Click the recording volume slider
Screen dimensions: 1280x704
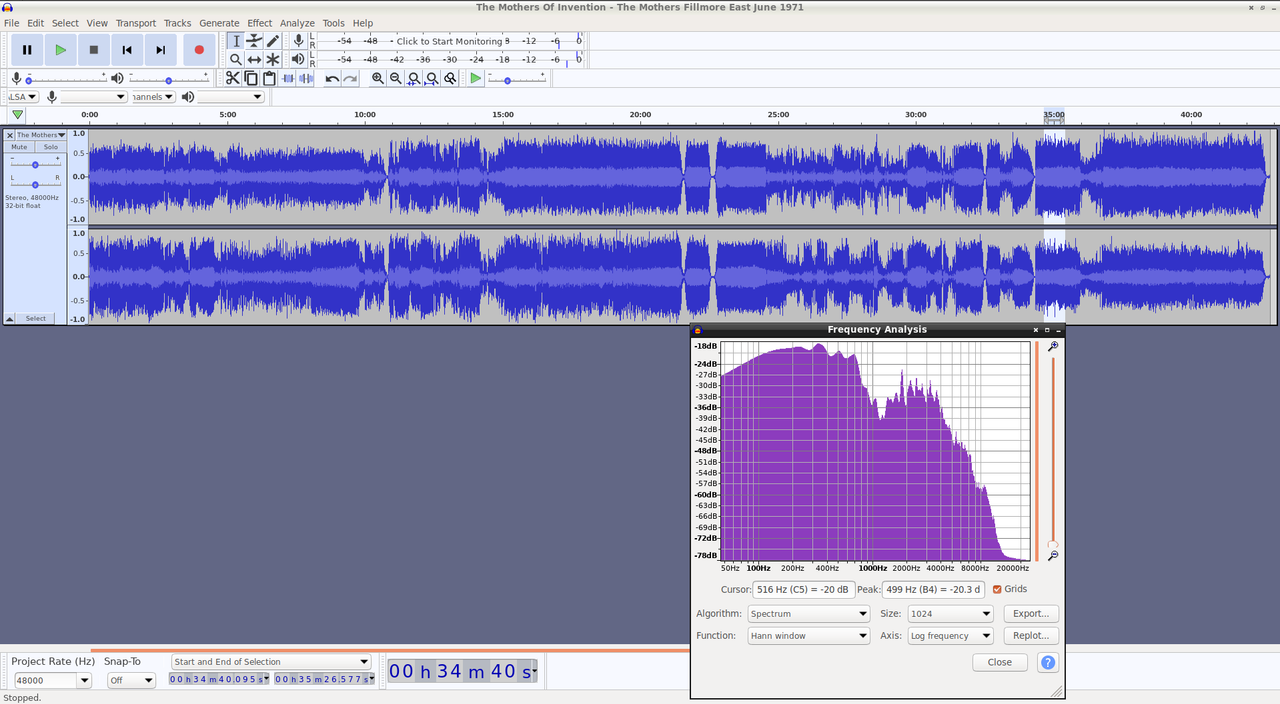(x=66, y=79)
